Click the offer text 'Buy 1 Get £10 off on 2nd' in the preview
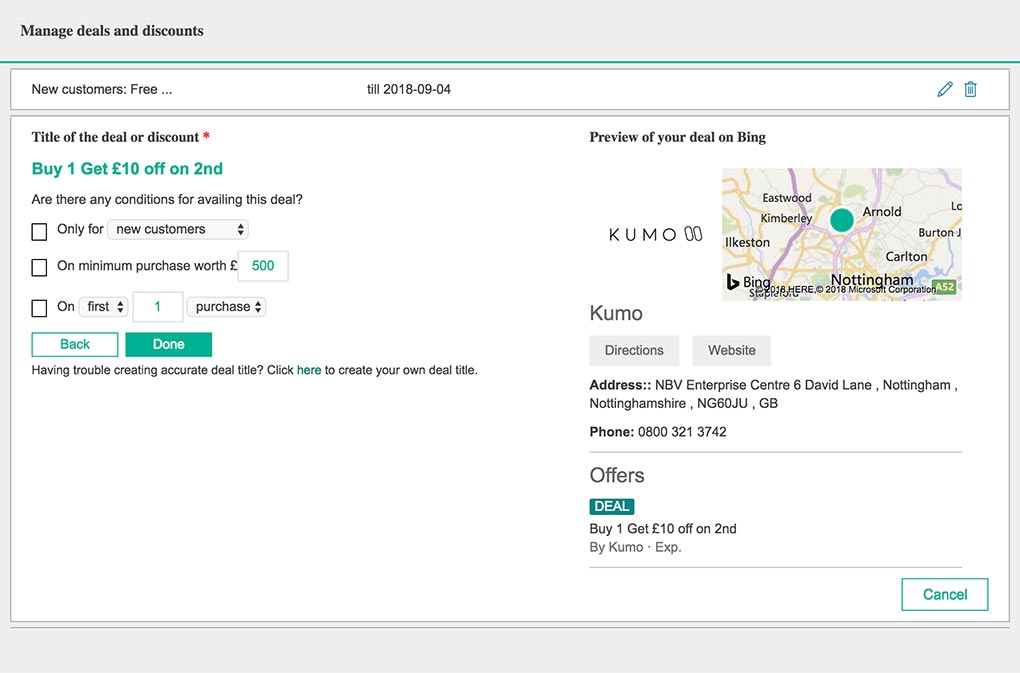Image resolution: width=1020 pixels, height=673 pixels. (663, 529)
